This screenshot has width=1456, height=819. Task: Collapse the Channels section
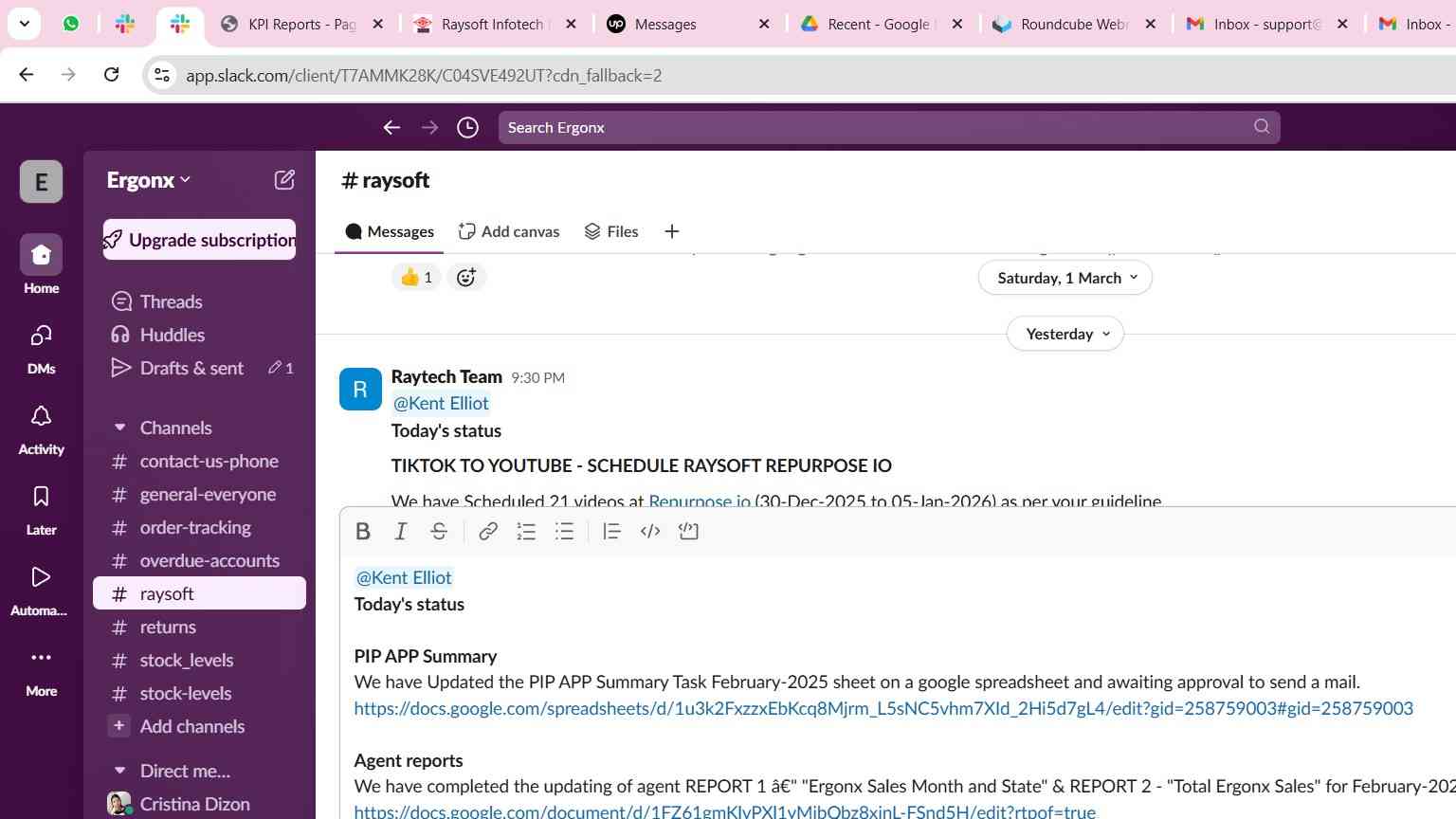[120, 428]
